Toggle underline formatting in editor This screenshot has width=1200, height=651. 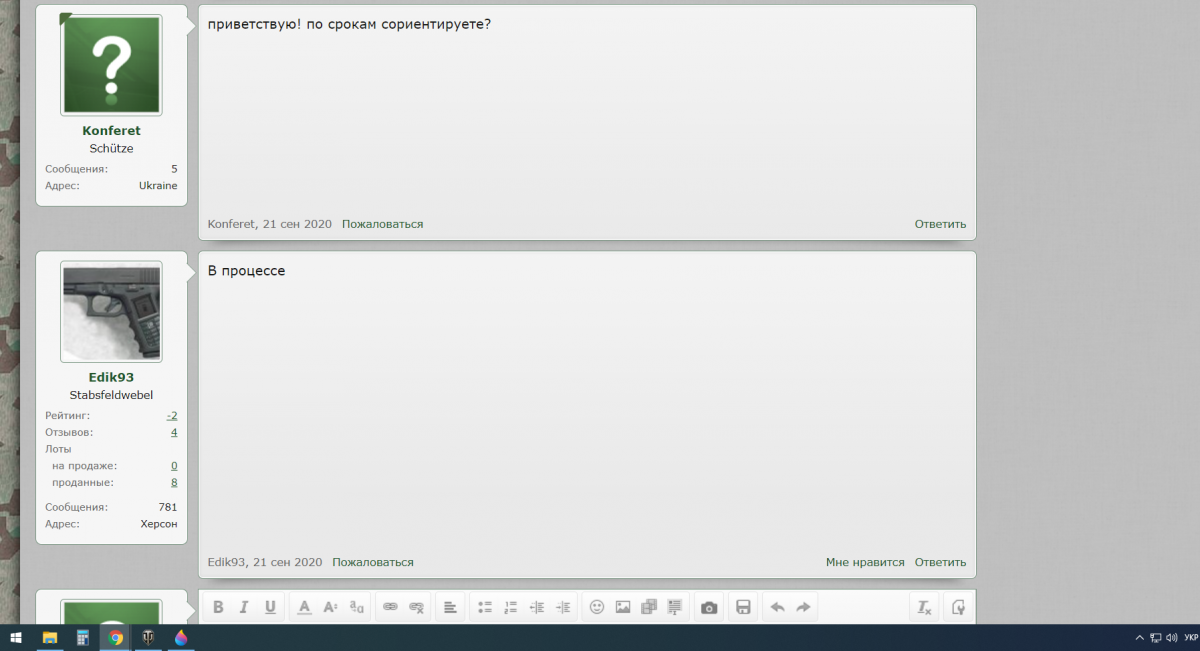[270, 607]
